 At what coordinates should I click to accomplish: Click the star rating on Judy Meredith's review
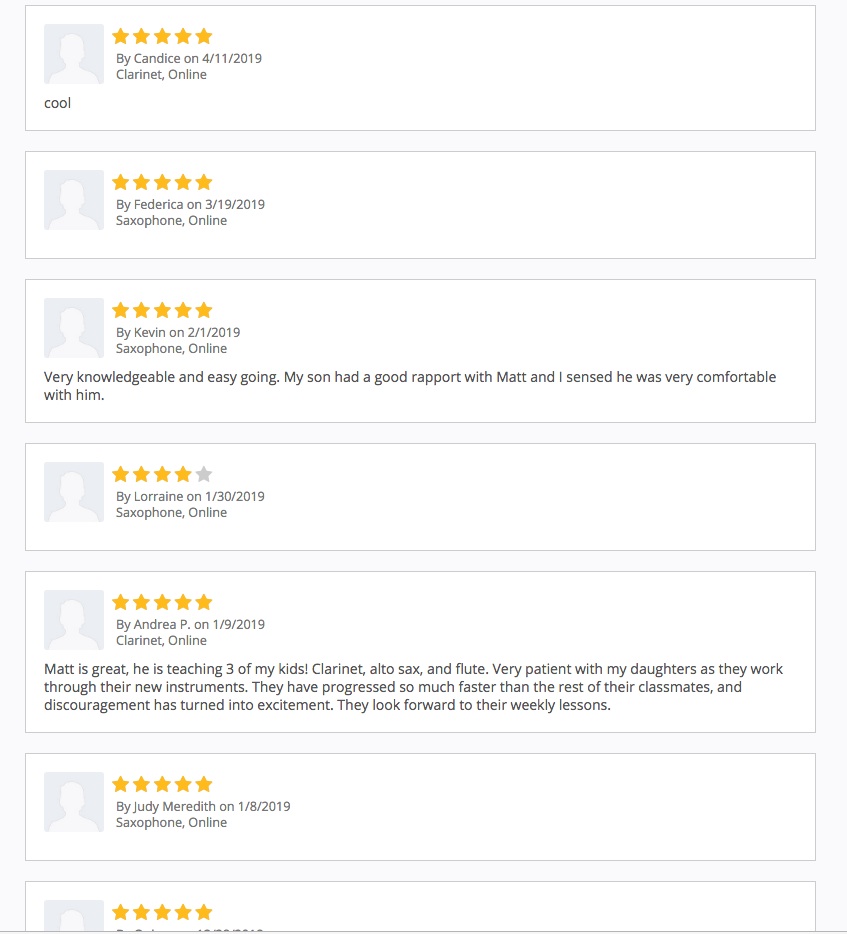(x=162, y=784)
